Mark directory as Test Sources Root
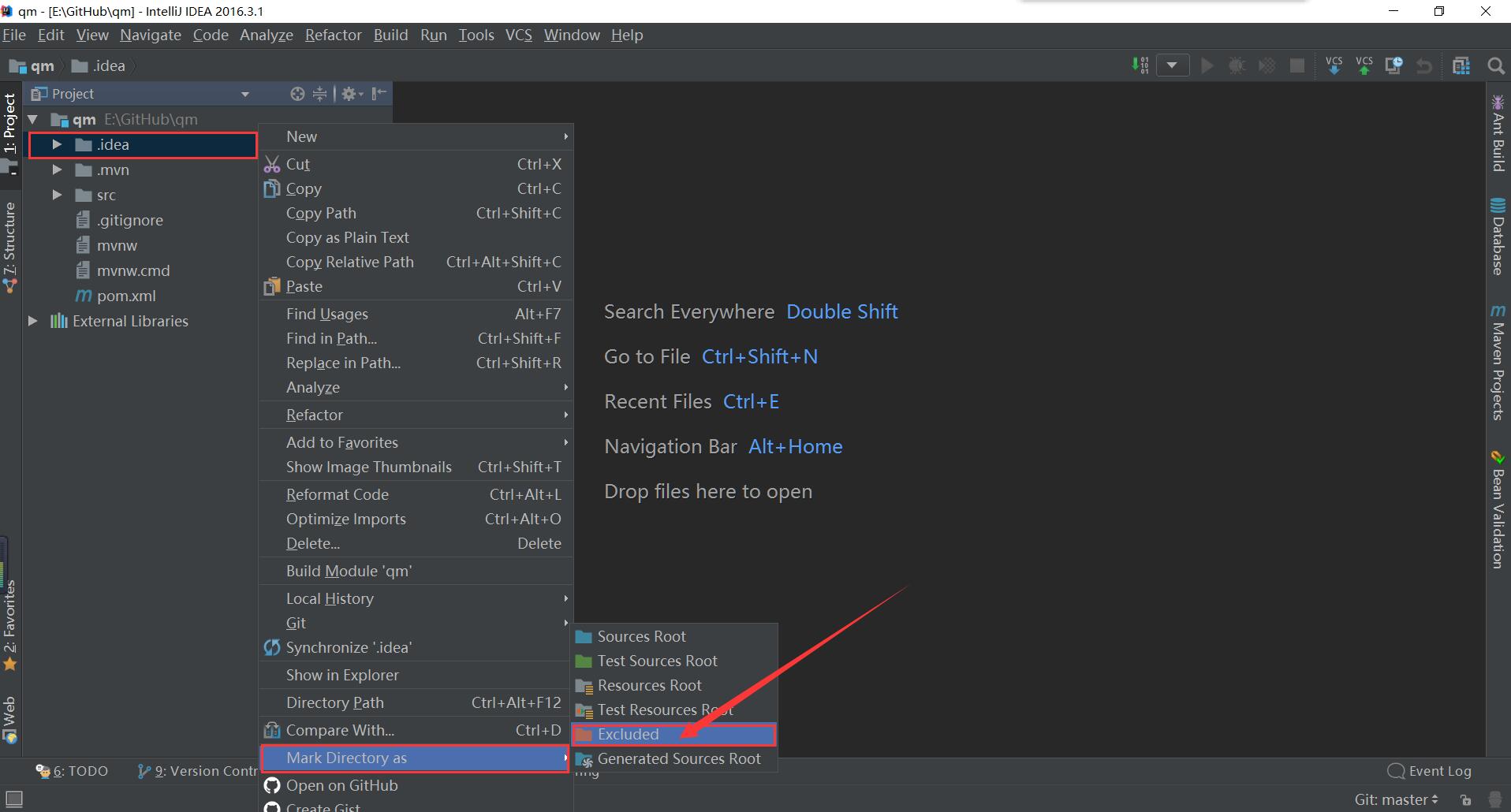Viewport: 1511px width, 812px height. coord(675,661)
